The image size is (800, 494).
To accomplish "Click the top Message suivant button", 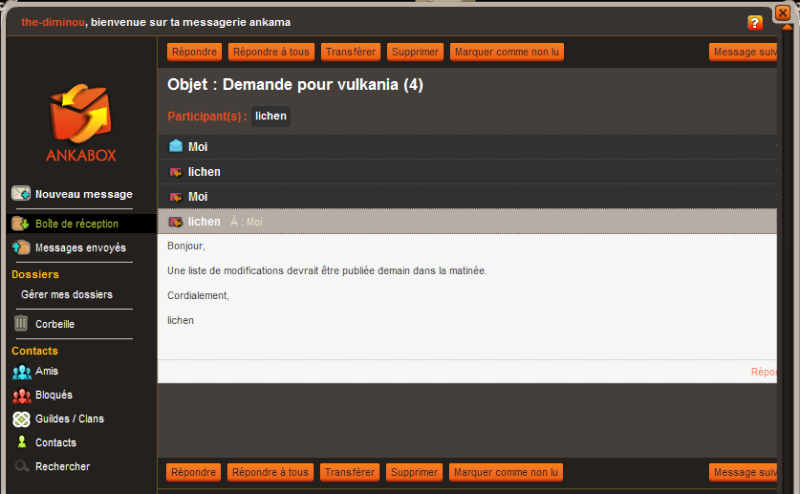I will click(743, 52).
